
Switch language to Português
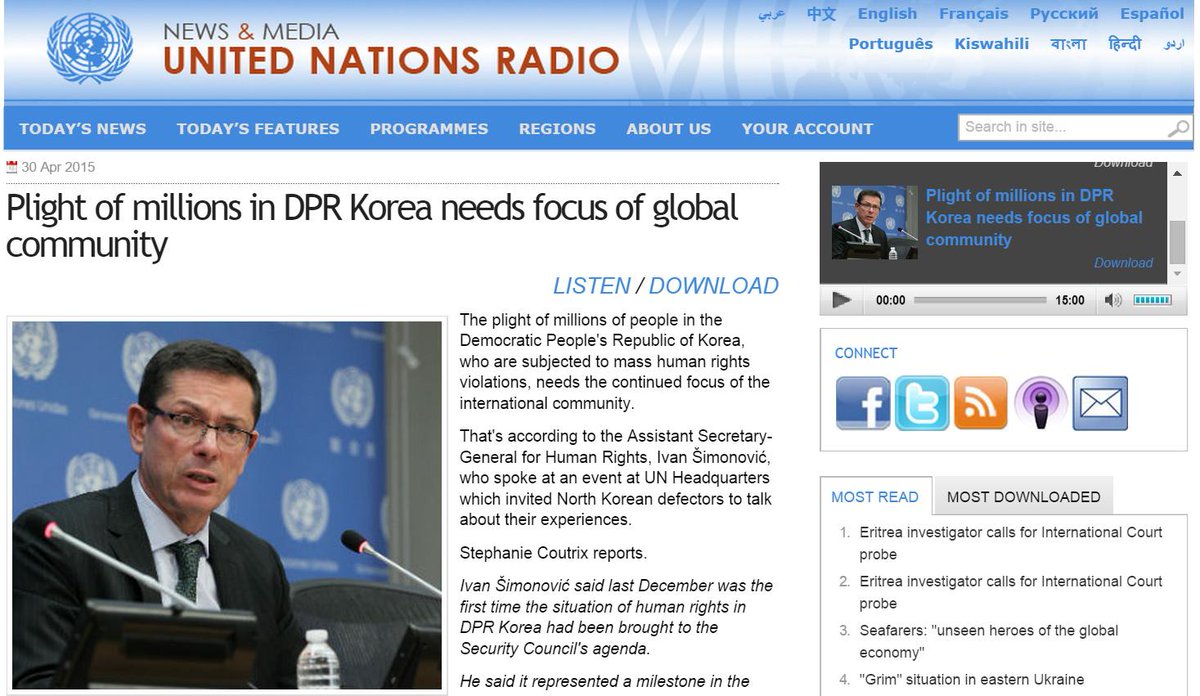890,44
